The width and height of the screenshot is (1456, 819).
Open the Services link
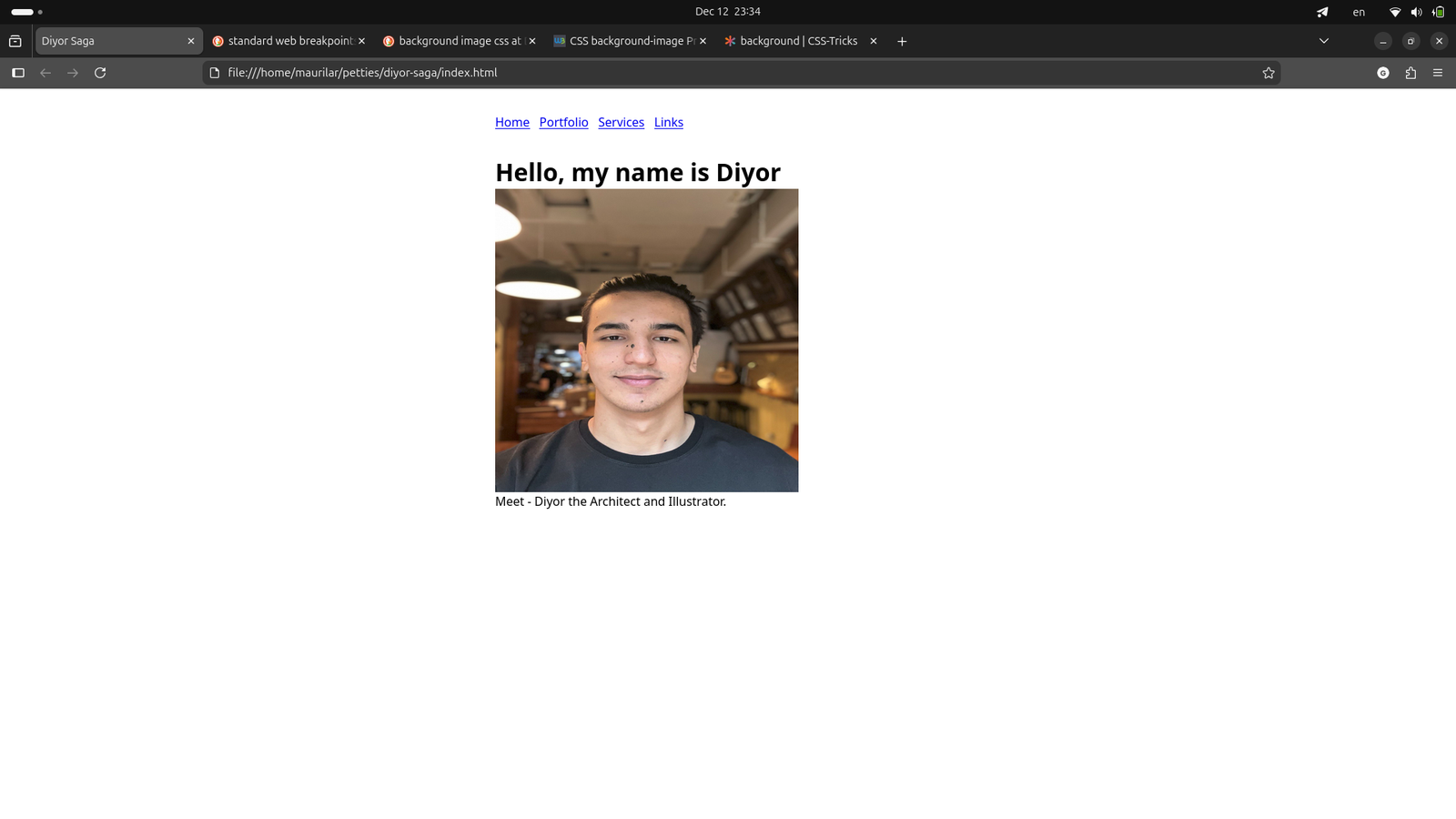tap(621, 122)
